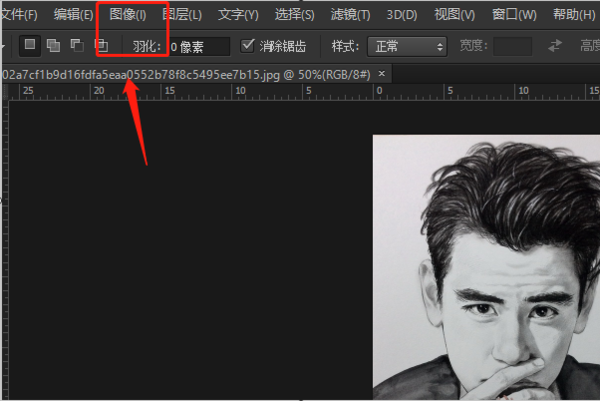Select the Subtract from Selection icon

tap(77, 46)
